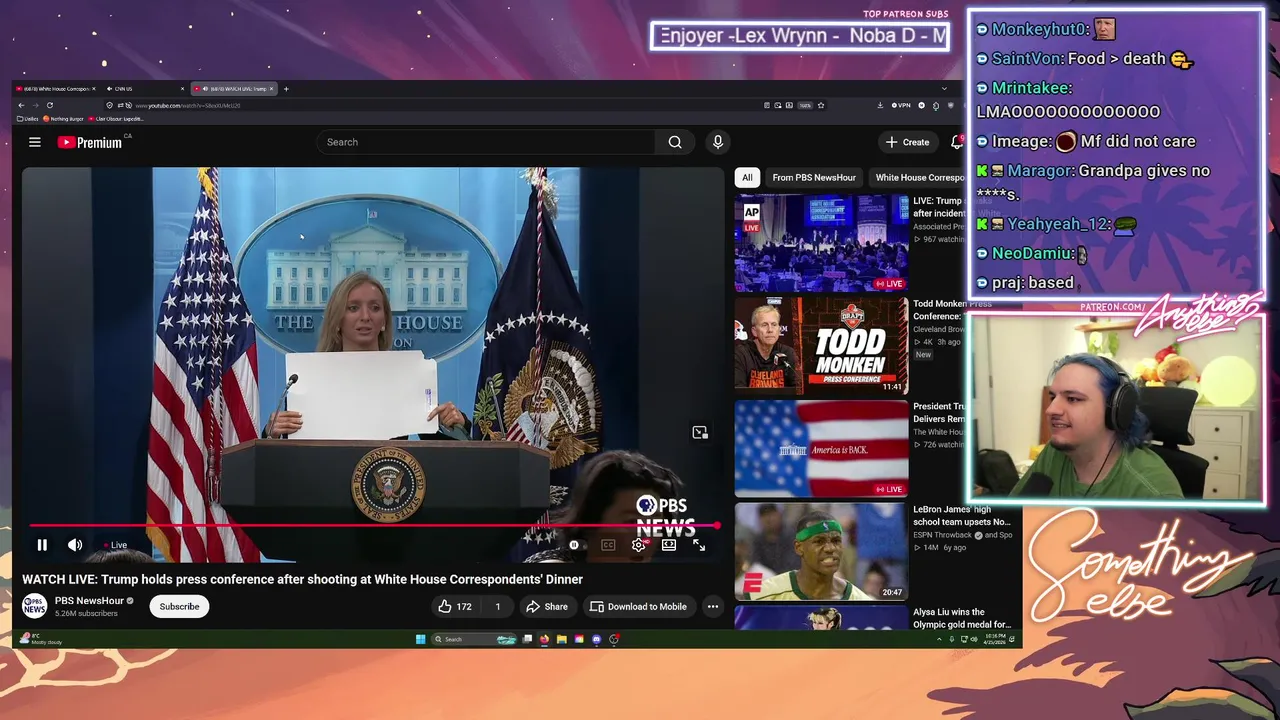Reload the page with the browser refresh icon
The image size is (1280, 720).
tap(49, 105)
